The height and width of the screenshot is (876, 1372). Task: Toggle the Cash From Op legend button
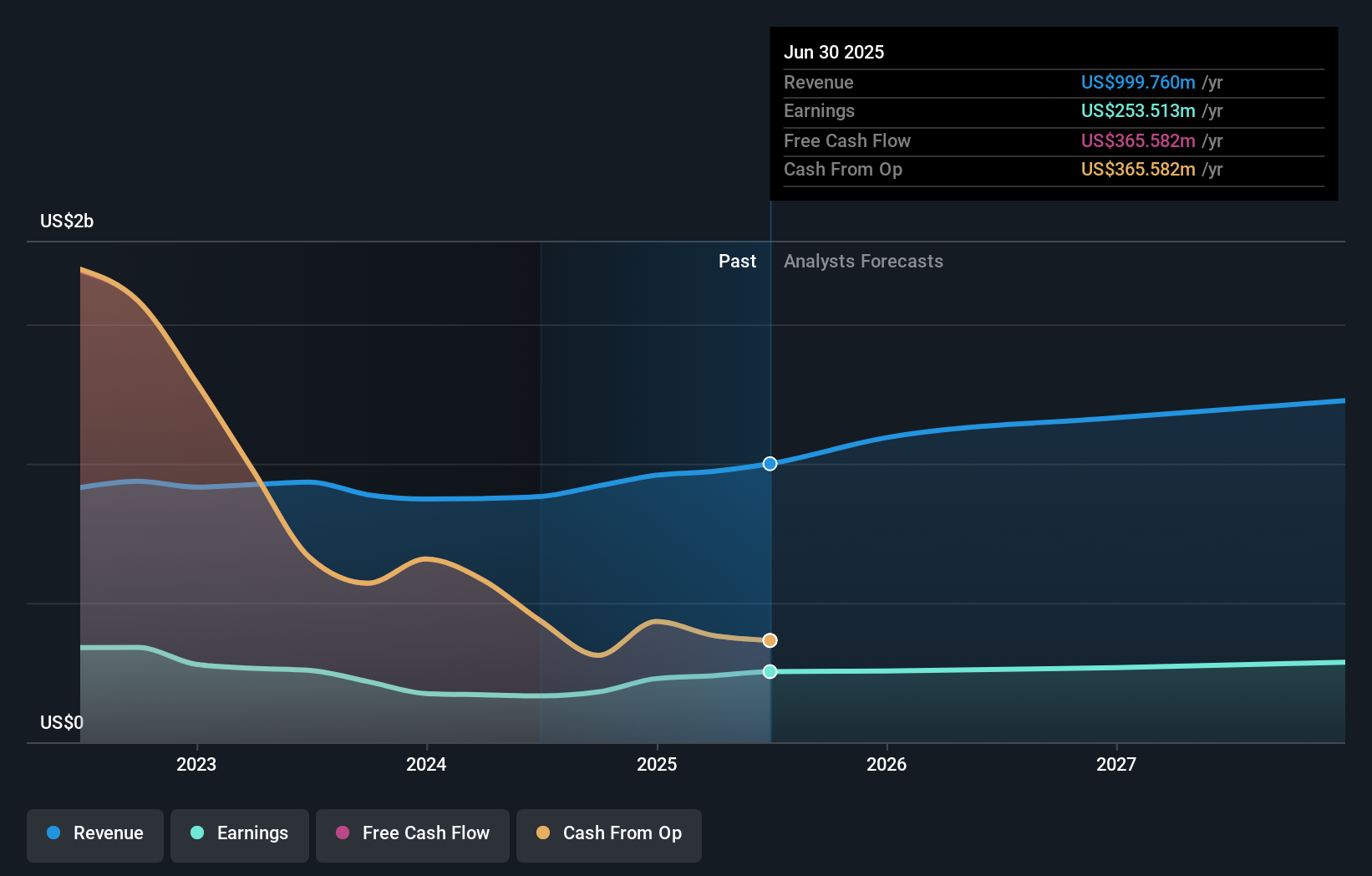[609, 834]
